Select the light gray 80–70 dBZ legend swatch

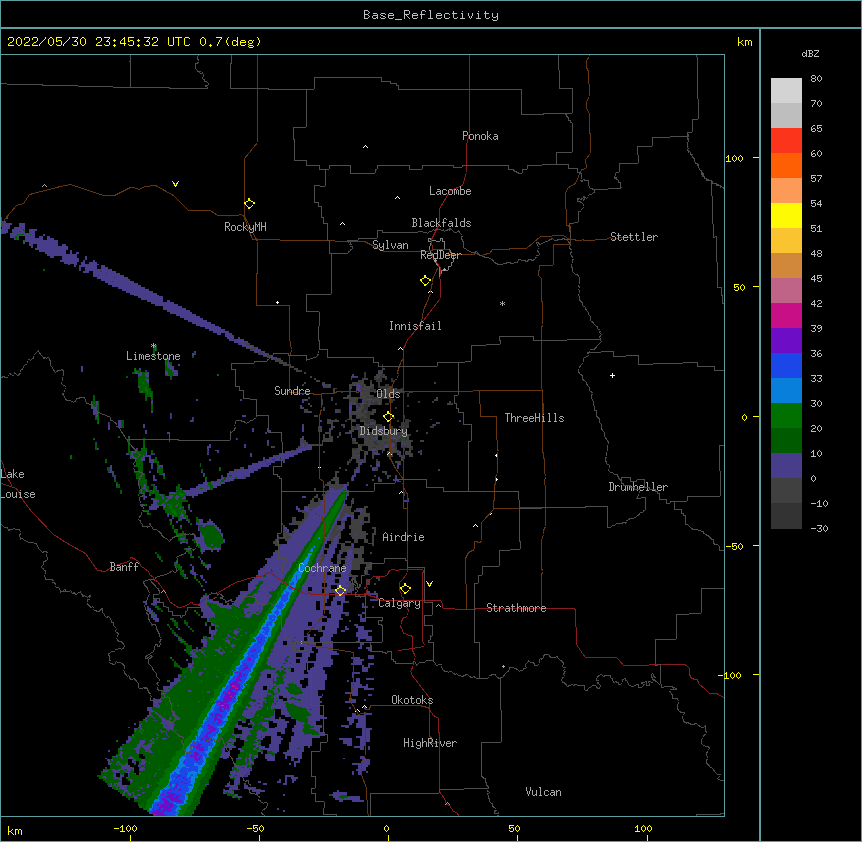[786, 91]
